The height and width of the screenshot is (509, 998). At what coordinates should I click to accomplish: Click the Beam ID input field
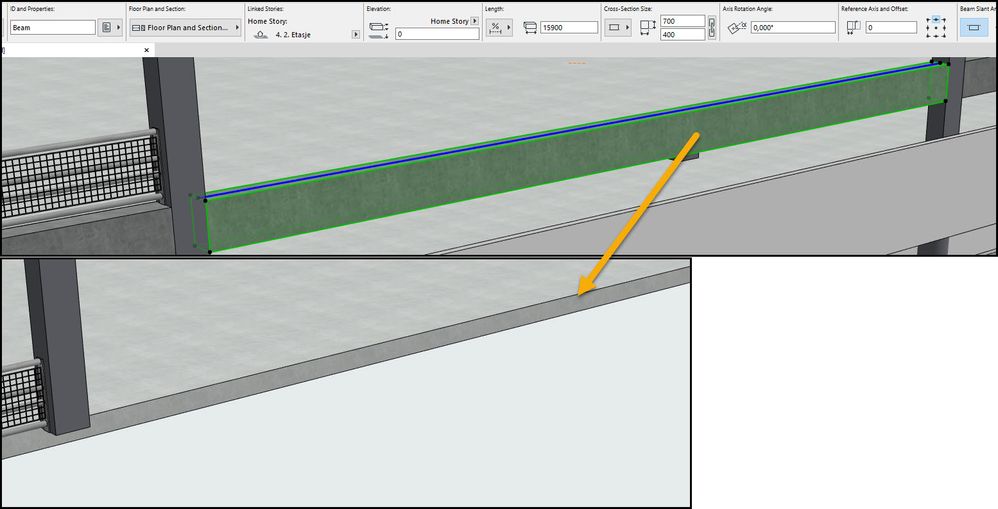52,27
